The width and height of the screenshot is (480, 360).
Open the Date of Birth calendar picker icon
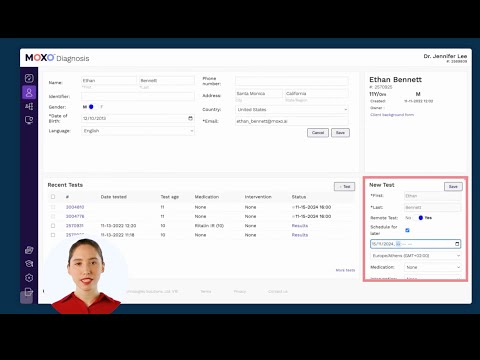coord(190,118)
